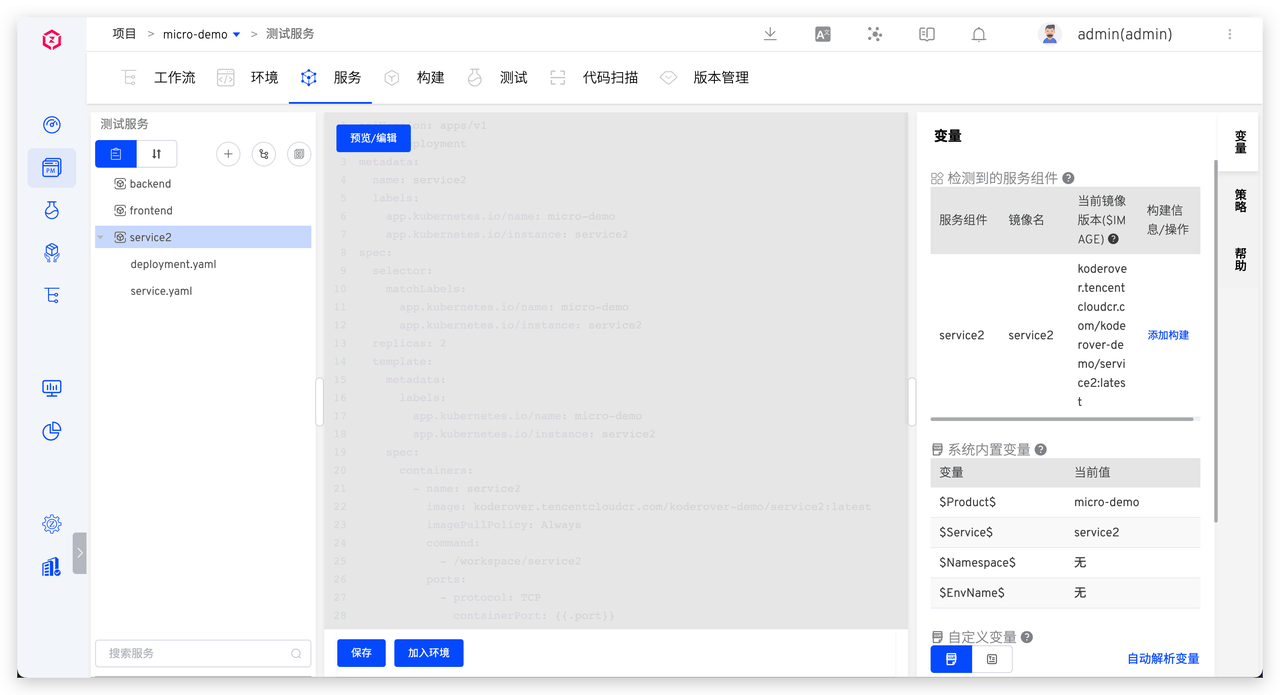This screenshot has height=695, width=1280.
Task: Switch to service list view toggle
Action: click(x=116, y=154)
